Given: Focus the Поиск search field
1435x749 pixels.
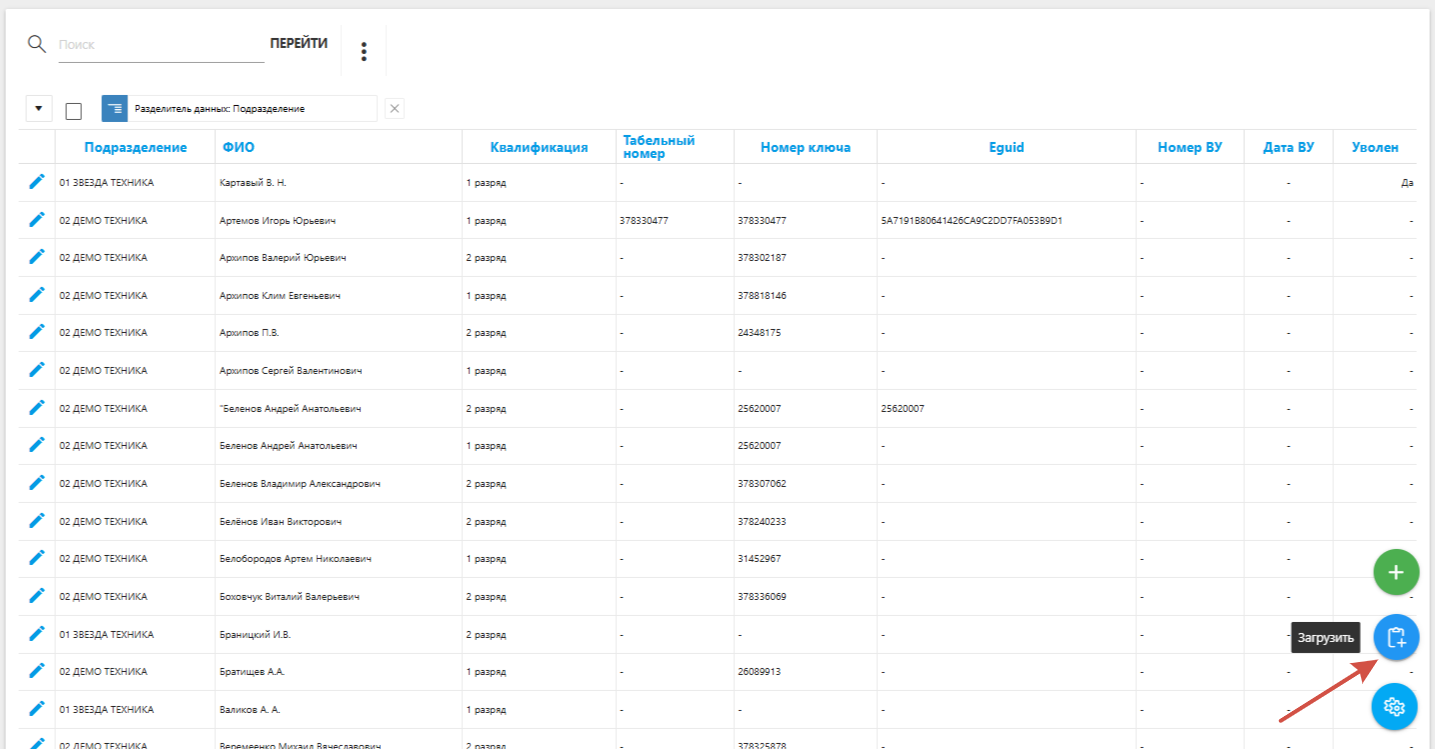Looking at the screenshot, I should 160,45.
